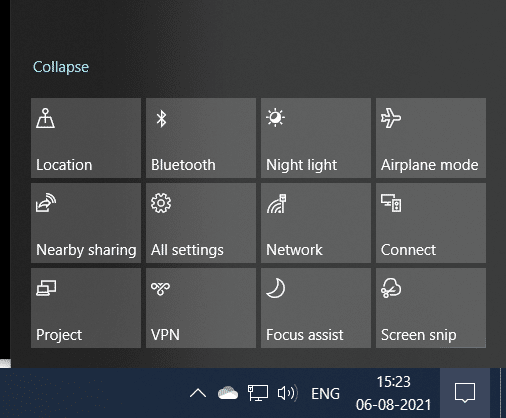Toggle Airplane mode tile

431,138
